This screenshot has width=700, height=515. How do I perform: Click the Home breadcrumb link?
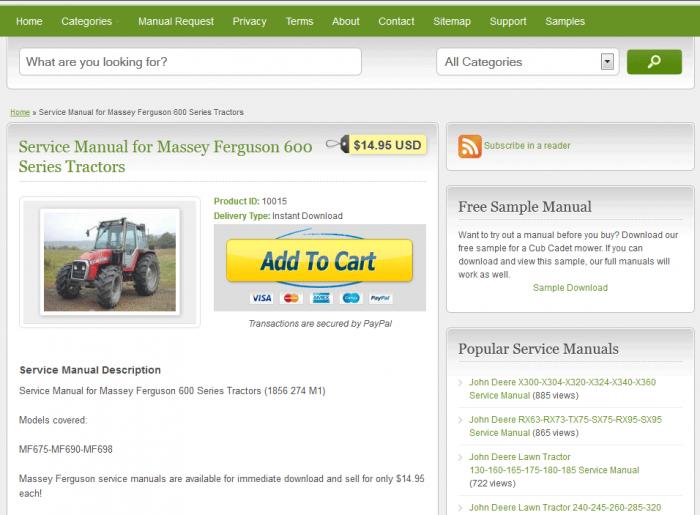tap(20, 112)
